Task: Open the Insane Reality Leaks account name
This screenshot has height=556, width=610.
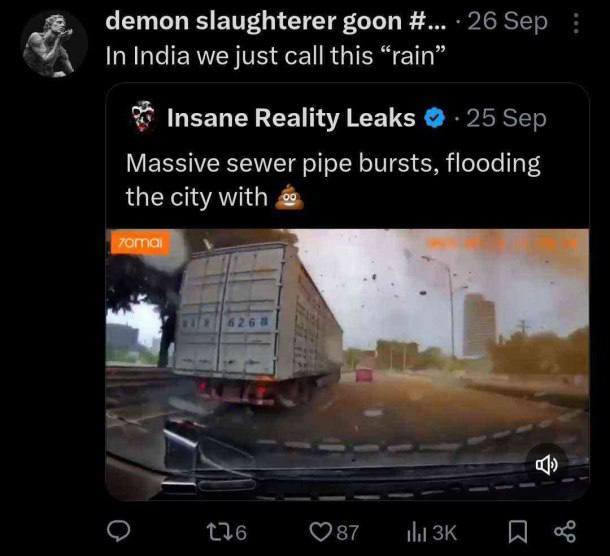Action: click(x=290, y=118)
